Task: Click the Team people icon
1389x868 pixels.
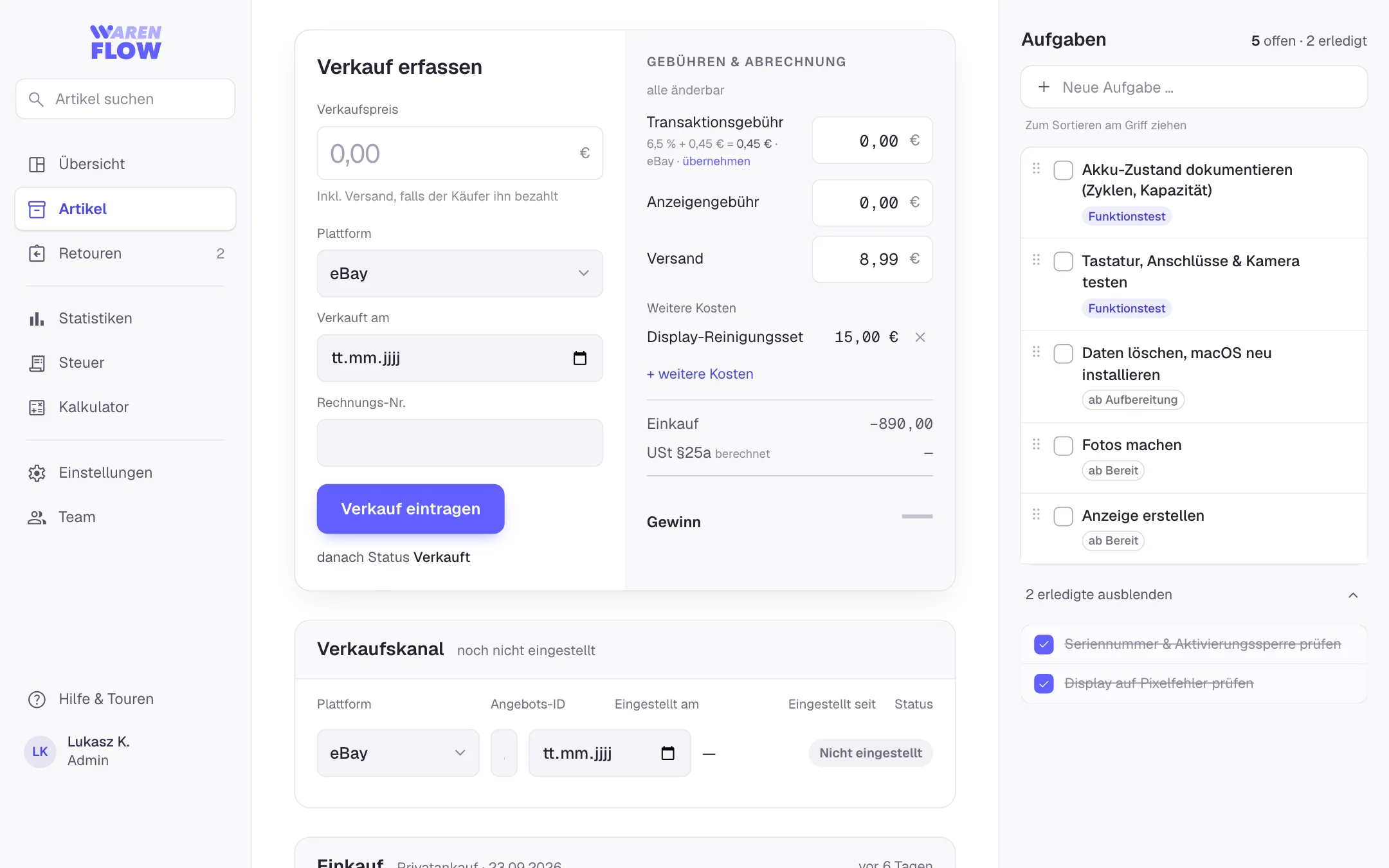Action: point(37,518)
